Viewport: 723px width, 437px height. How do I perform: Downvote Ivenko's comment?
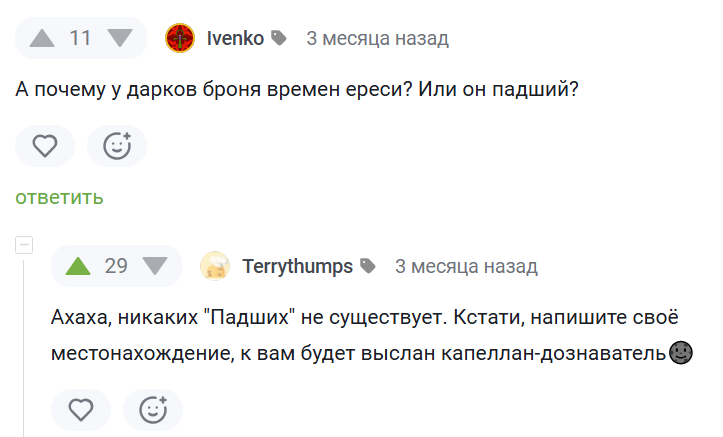tap(120, 39)
